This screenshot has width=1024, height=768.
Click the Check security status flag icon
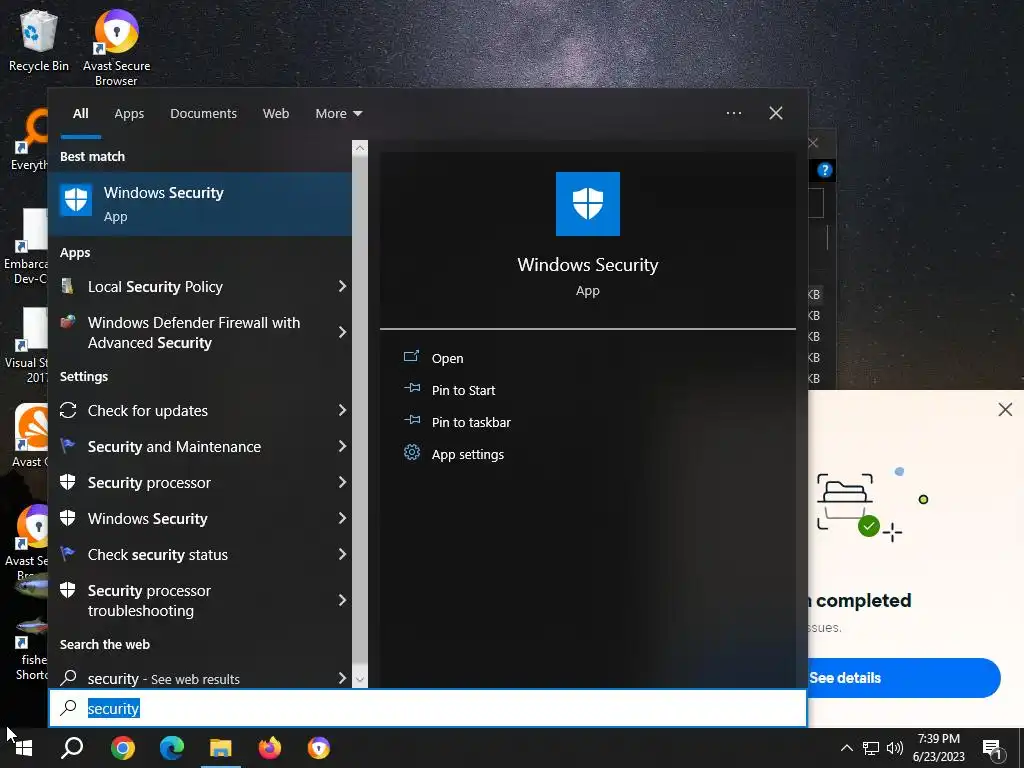[x=67, y=553]
